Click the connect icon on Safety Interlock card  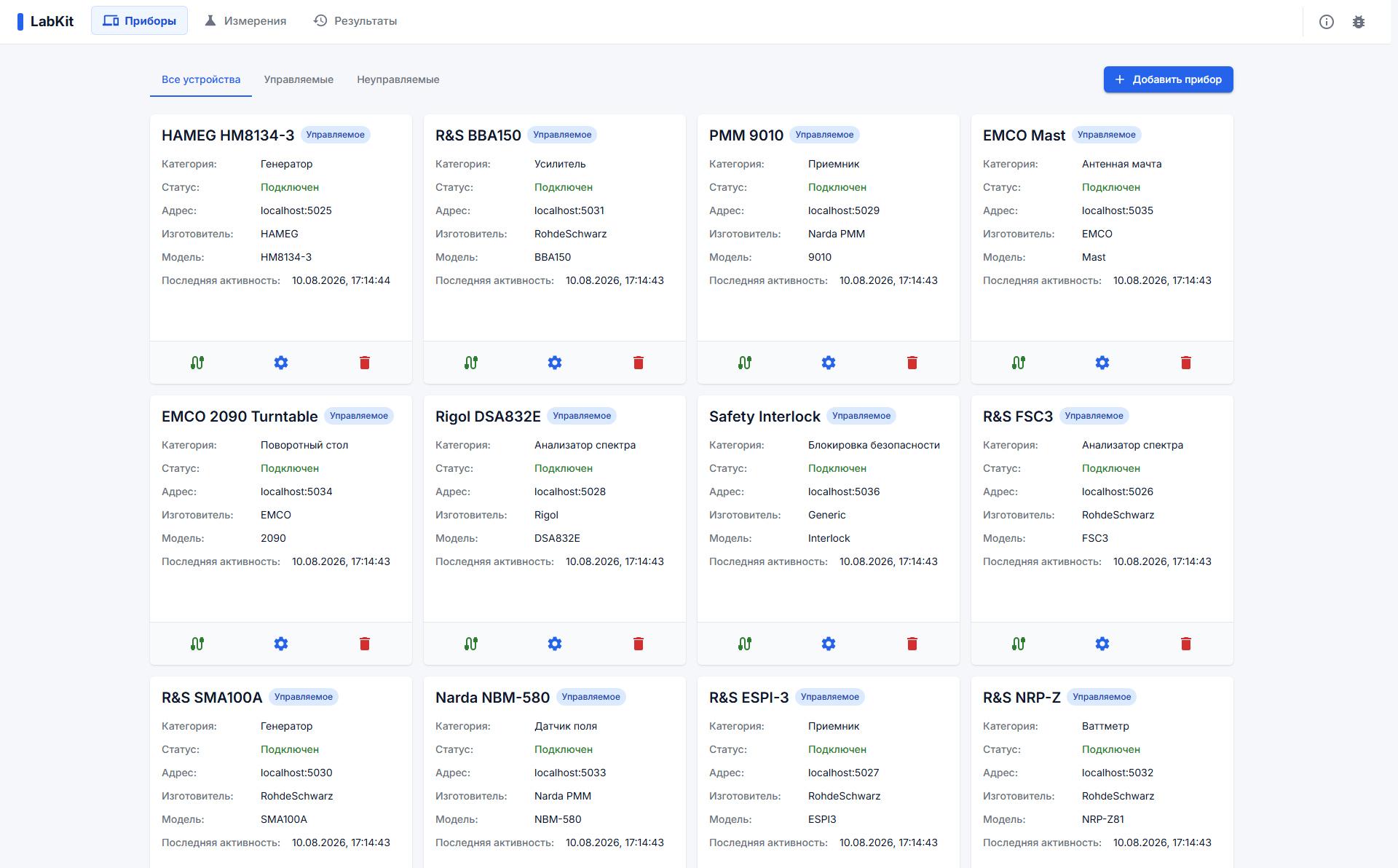tap(745, 644)
